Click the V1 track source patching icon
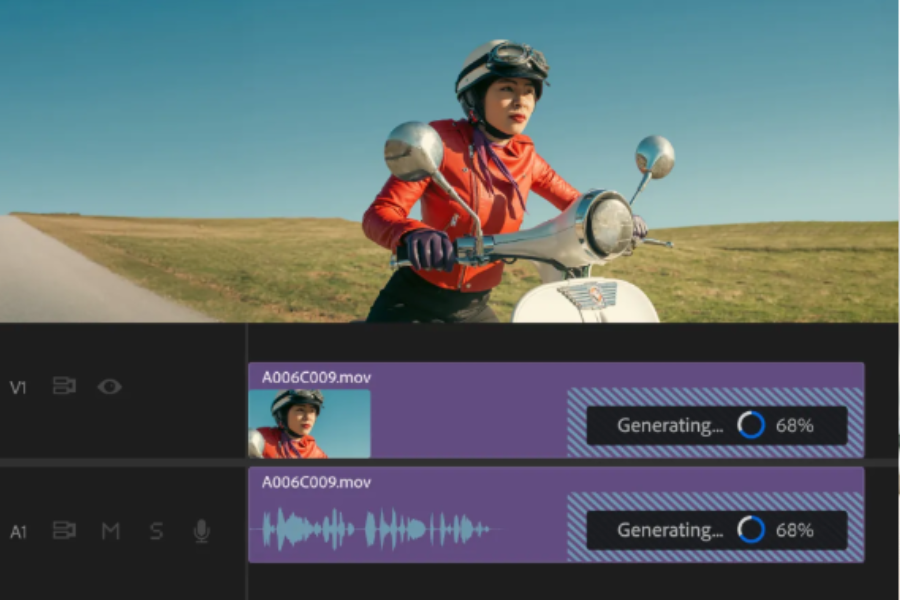900x600 pixels. (x=64, y=386)
